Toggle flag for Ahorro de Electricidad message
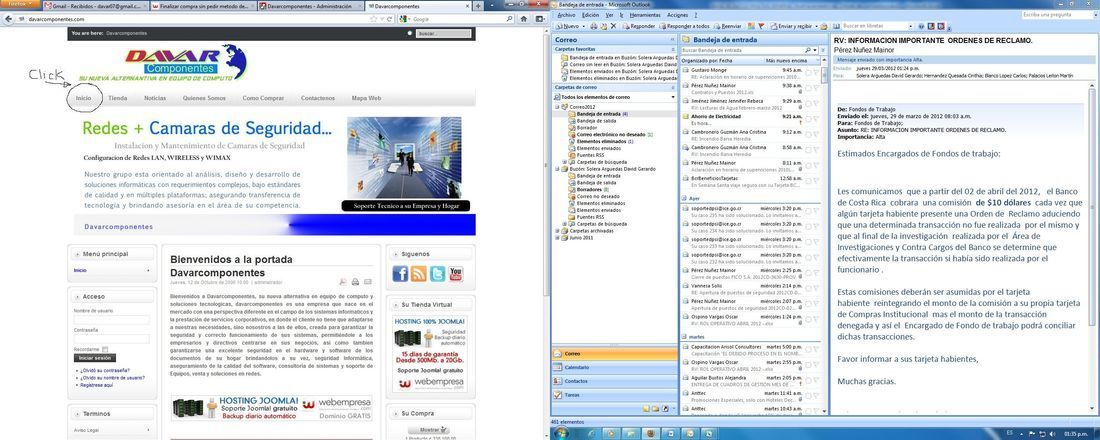Image resolution: width=1100 pixels, height=440 pixels. (x=816, y=118)
